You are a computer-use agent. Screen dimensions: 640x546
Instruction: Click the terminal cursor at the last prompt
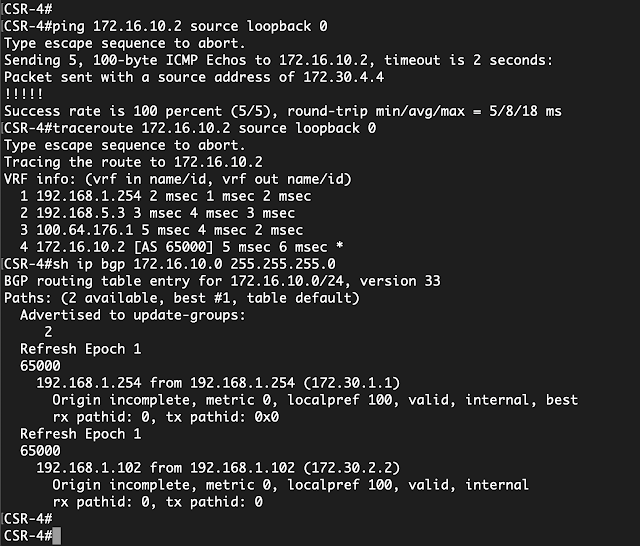tap(58, 536)
